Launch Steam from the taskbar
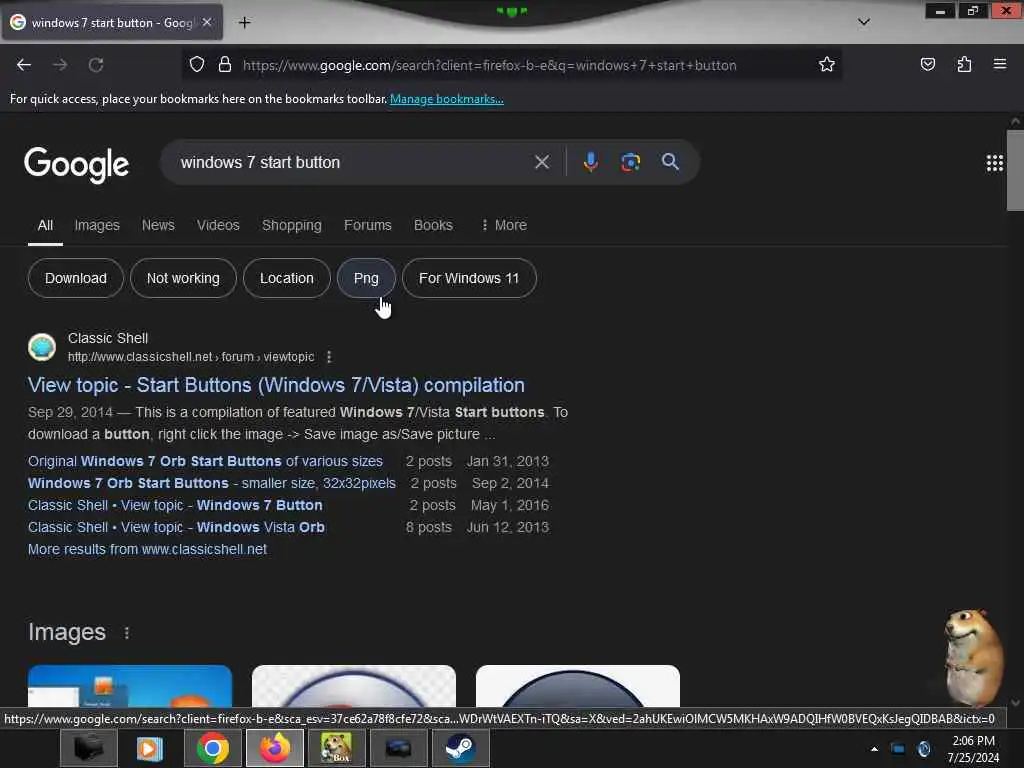Viewport: 1024px width, 768px height. [460, 748]
